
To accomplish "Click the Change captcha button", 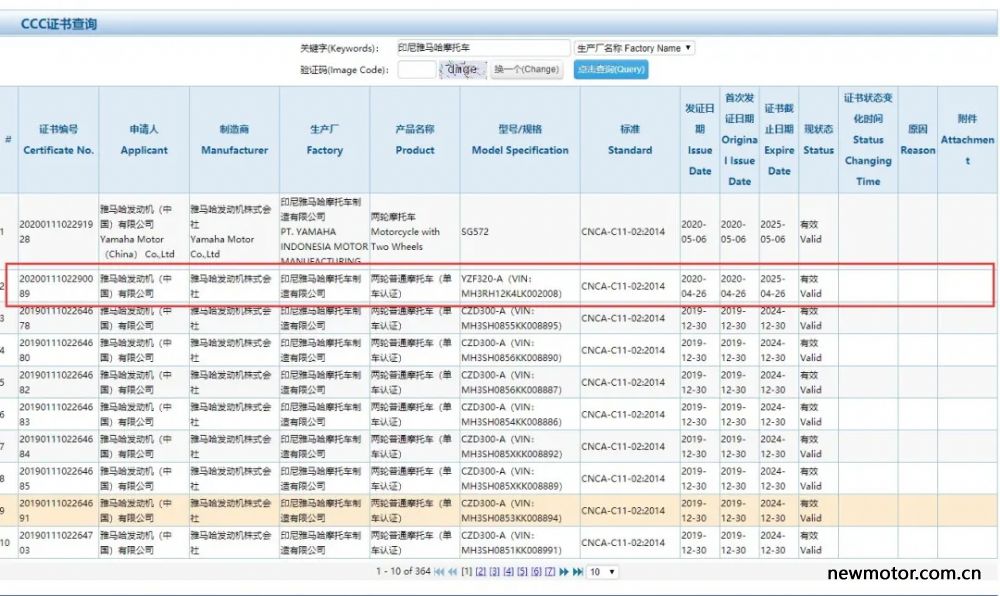I will pos(527,69).
